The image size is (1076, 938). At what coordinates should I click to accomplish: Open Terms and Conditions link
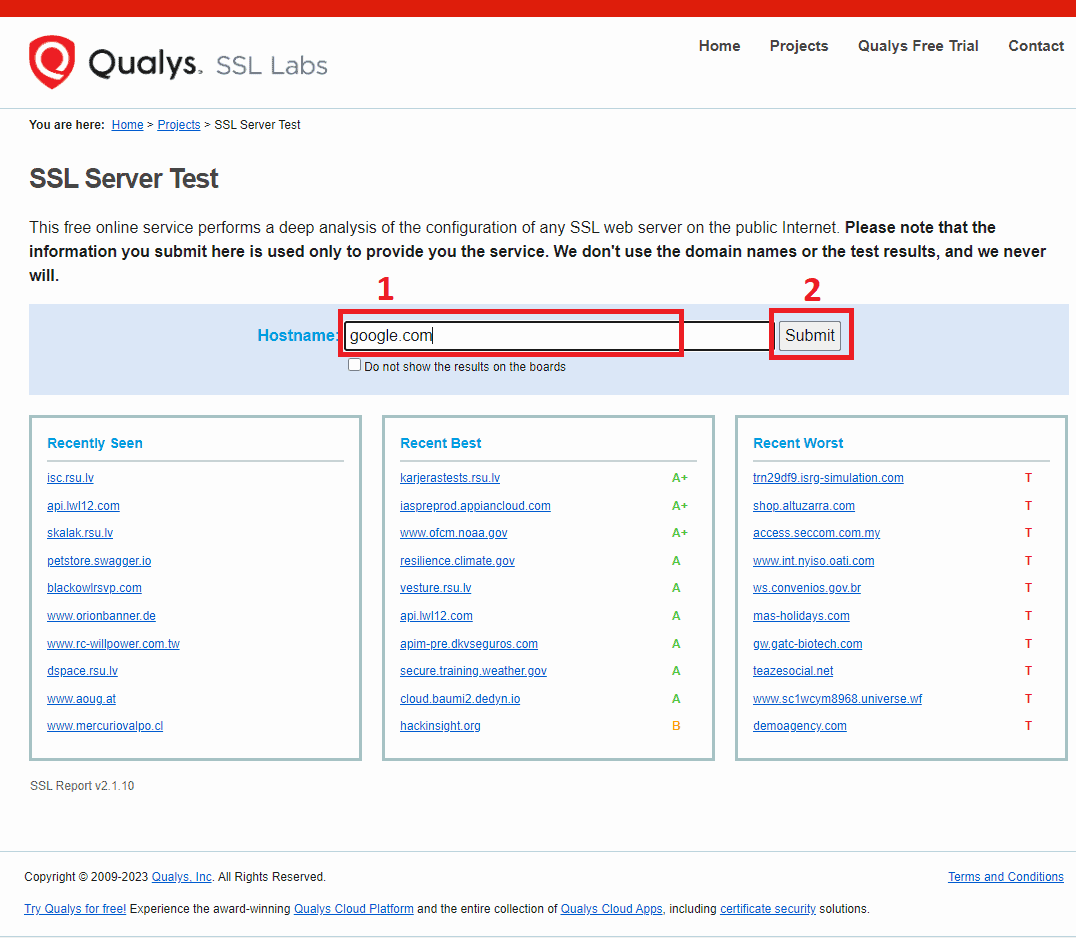click(x=1005, y=877)
